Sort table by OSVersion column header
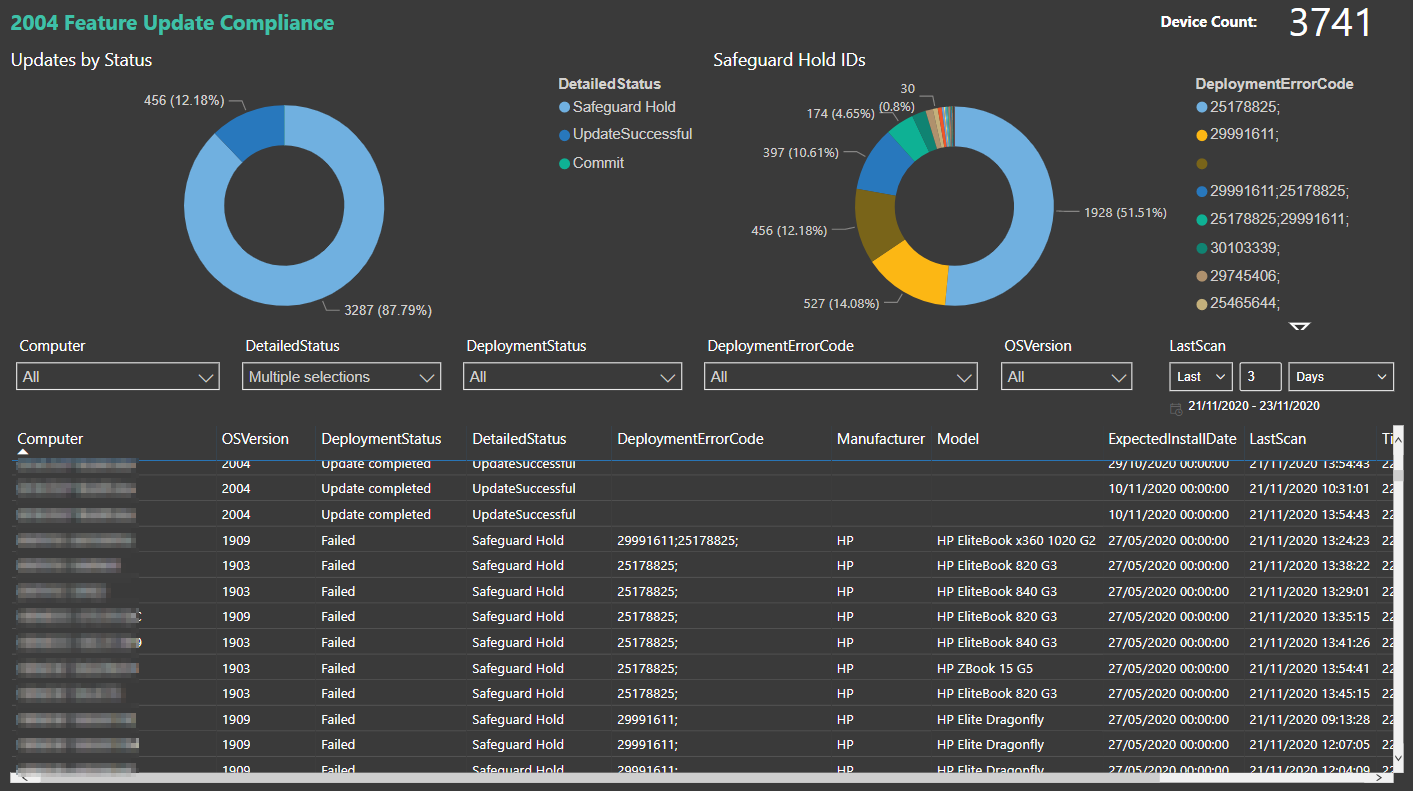1413x791 pixels. coord(255,439)
